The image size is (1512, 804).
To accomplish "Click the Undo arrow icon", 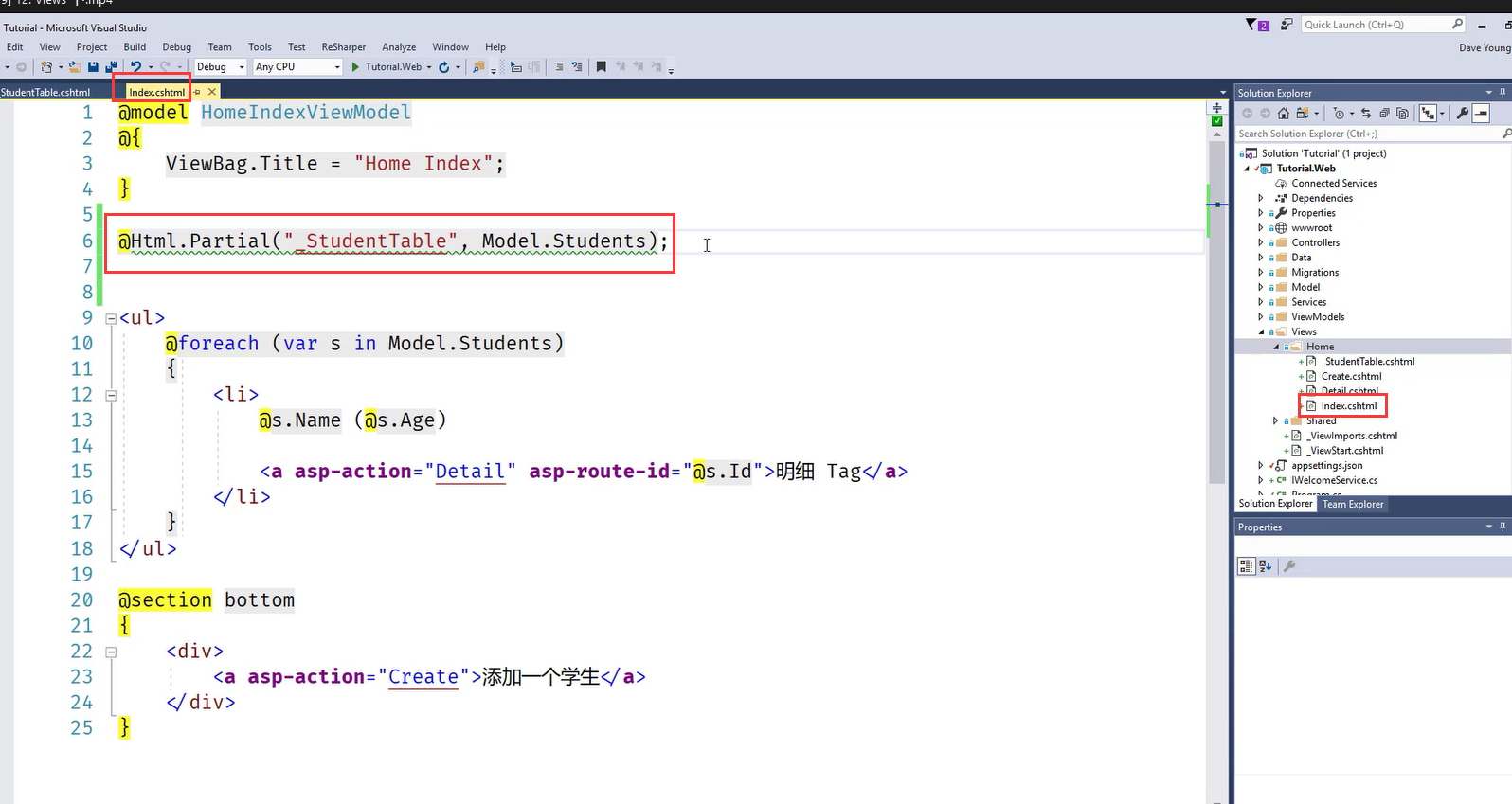I will (x=135, y=67).
